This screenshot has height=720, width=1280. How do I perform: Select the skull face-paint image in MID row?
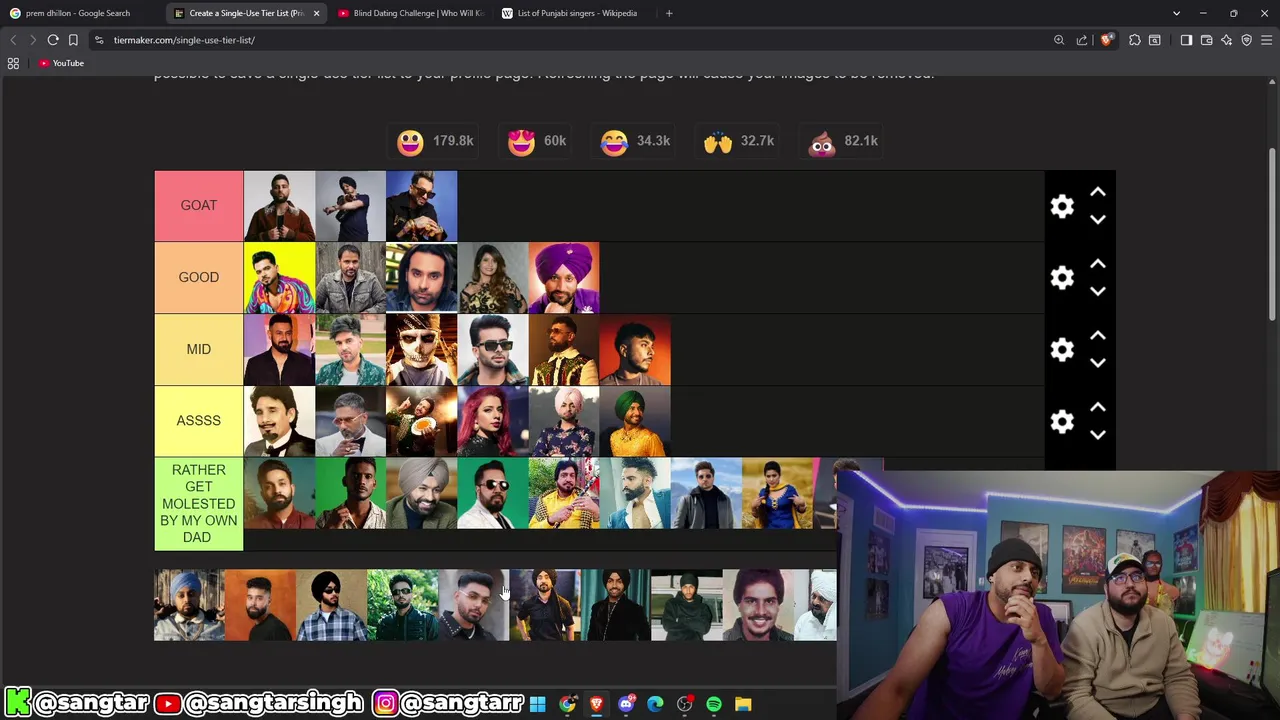421,350
